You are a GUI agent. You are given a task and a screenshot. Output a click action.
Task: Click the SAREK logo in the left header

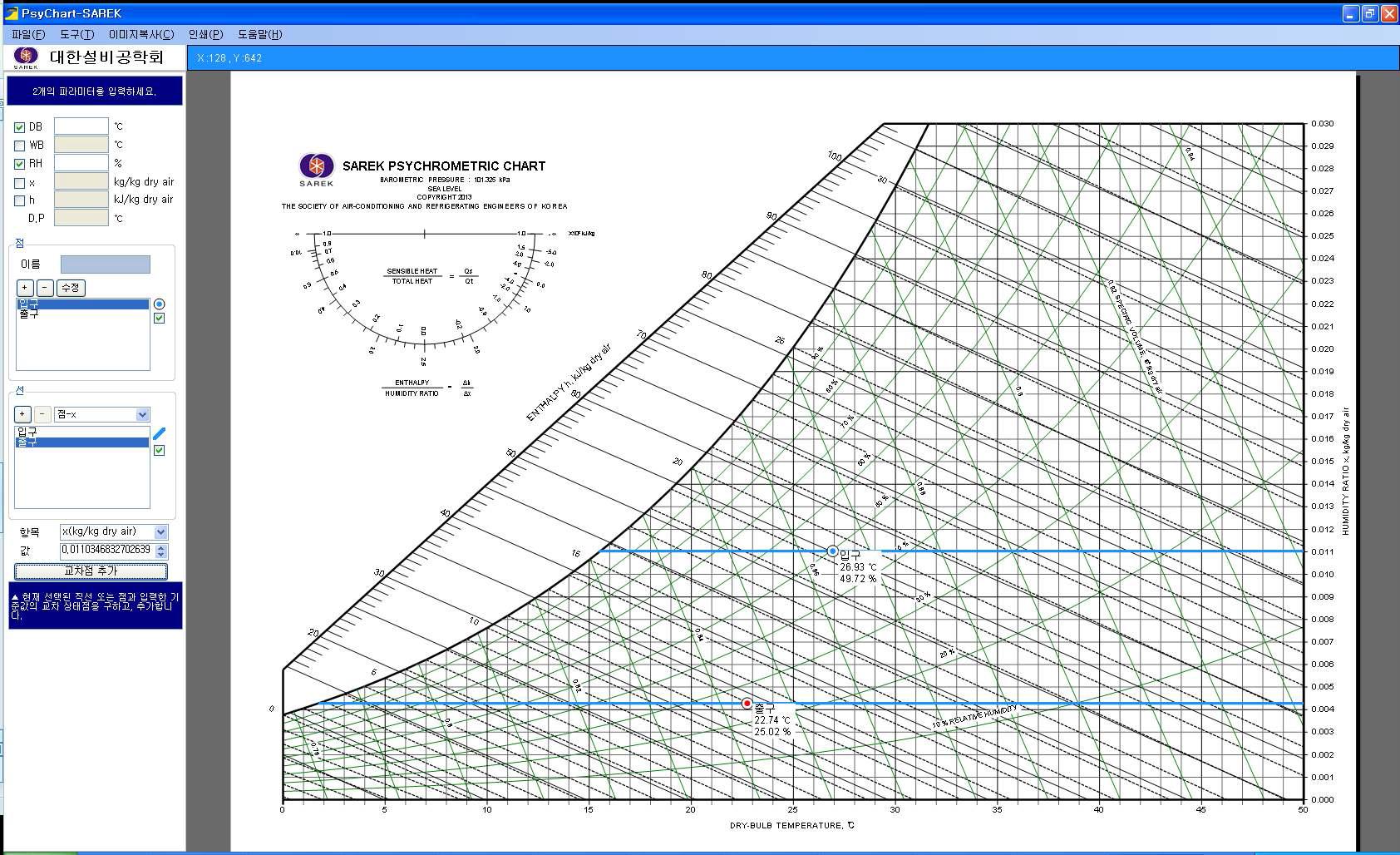(26, 57)
